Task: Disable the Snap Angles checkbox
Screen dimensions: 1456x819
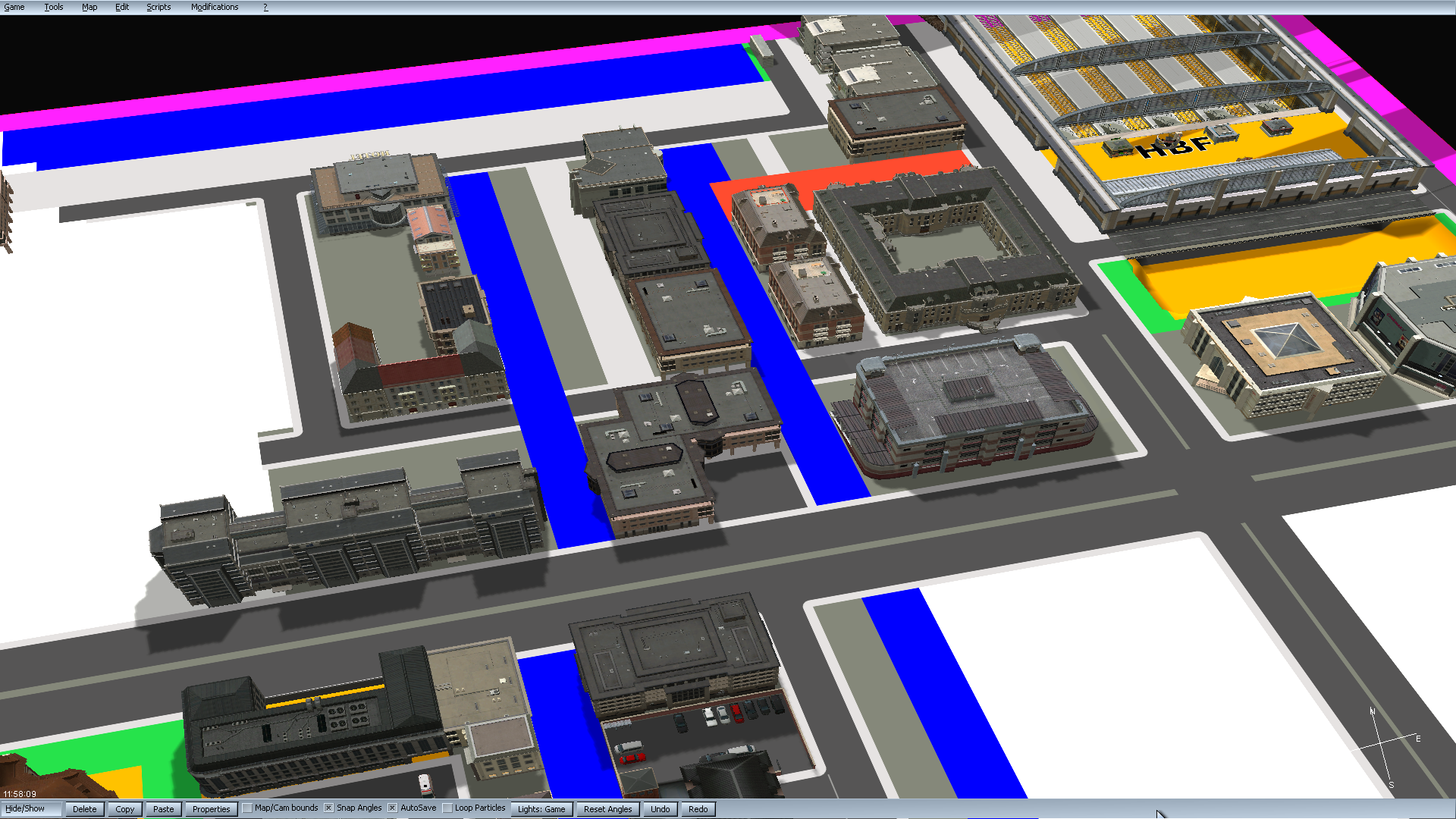Action: pos(329,808)
